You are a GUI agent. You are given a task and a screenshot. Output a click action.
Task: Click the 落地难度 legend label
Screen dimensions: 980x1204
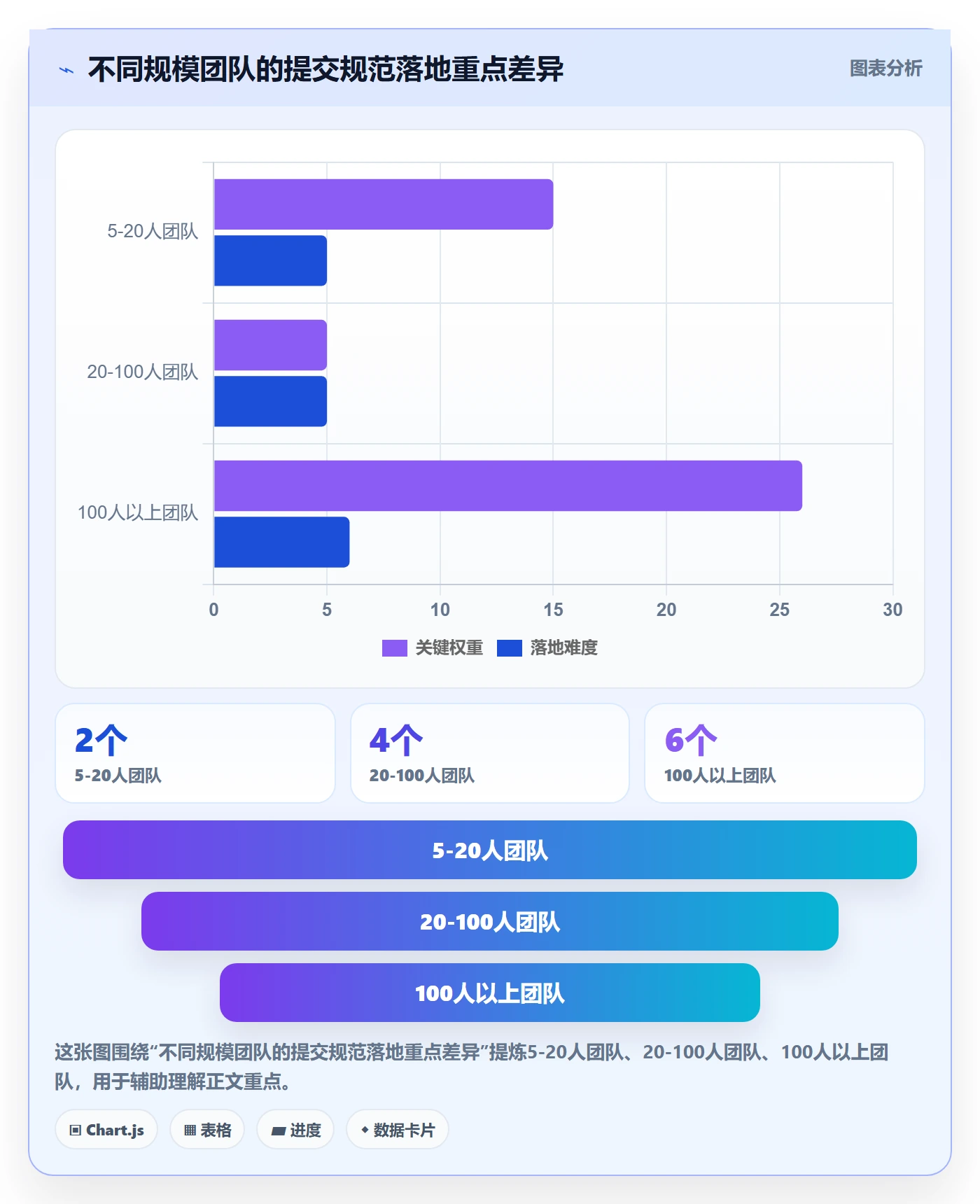(564, 648)
